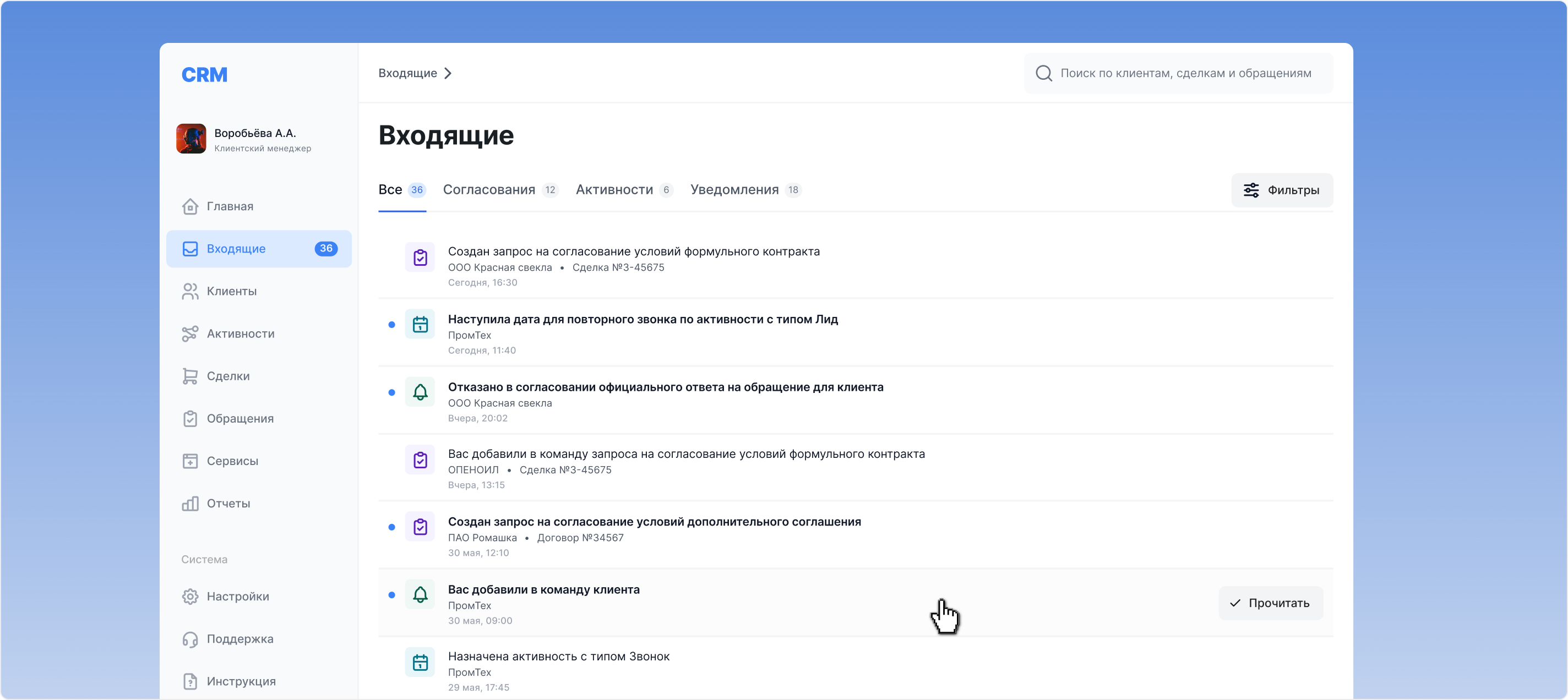Click ПАО Ромашка client name
This screenshot has height=700, width=1568.
pyautogui.click(x=482, y=538)
